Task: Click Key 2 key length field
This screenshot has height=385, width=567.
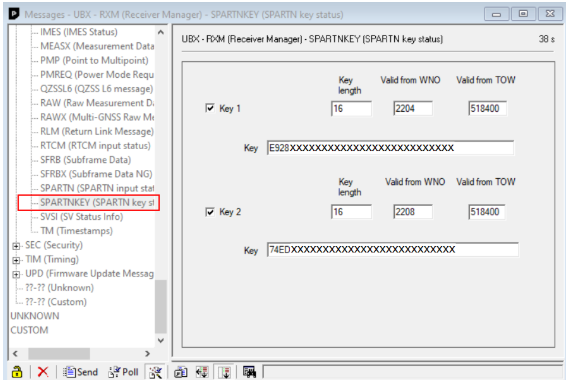Action: point(351,212)
